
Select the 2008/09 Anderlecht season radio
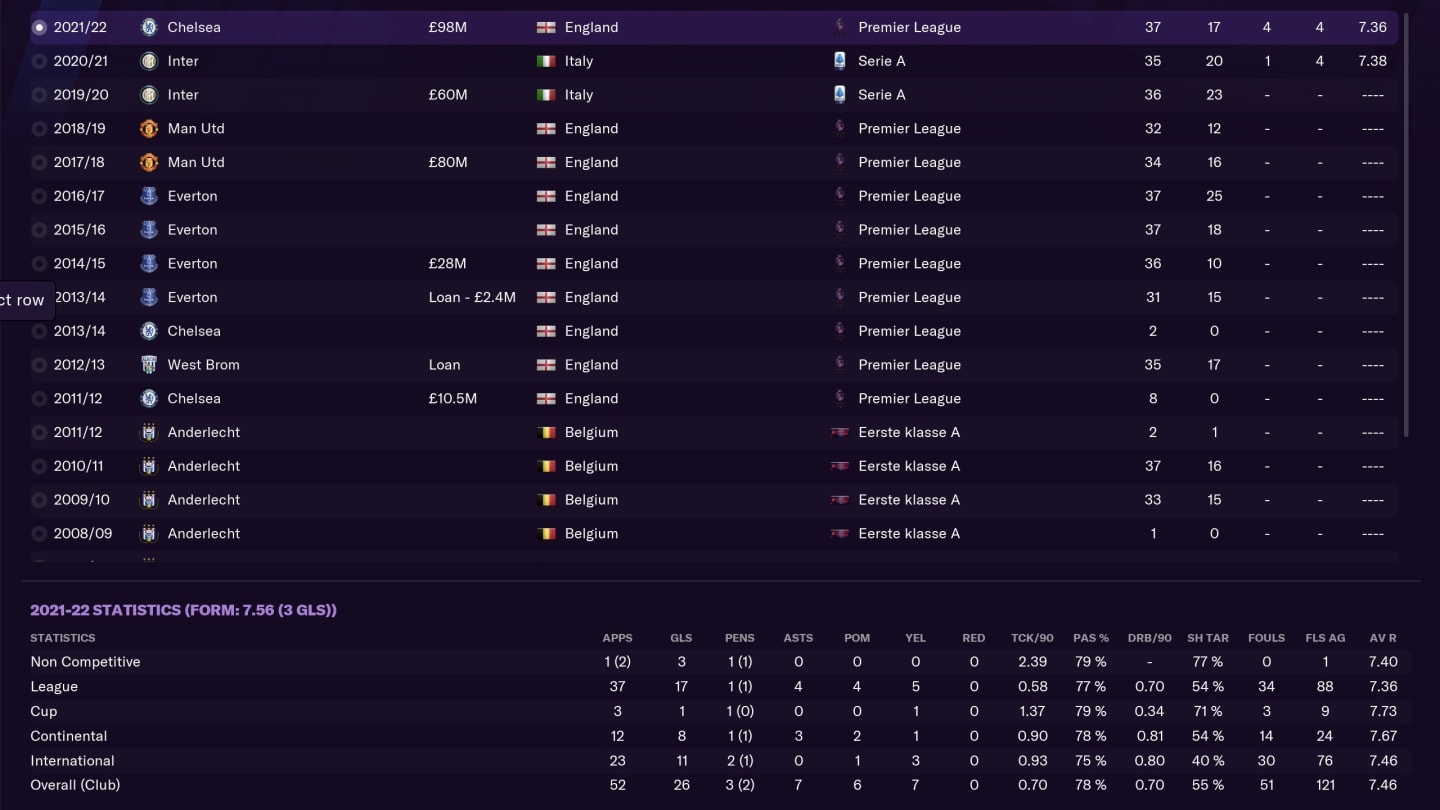(39, 533)
